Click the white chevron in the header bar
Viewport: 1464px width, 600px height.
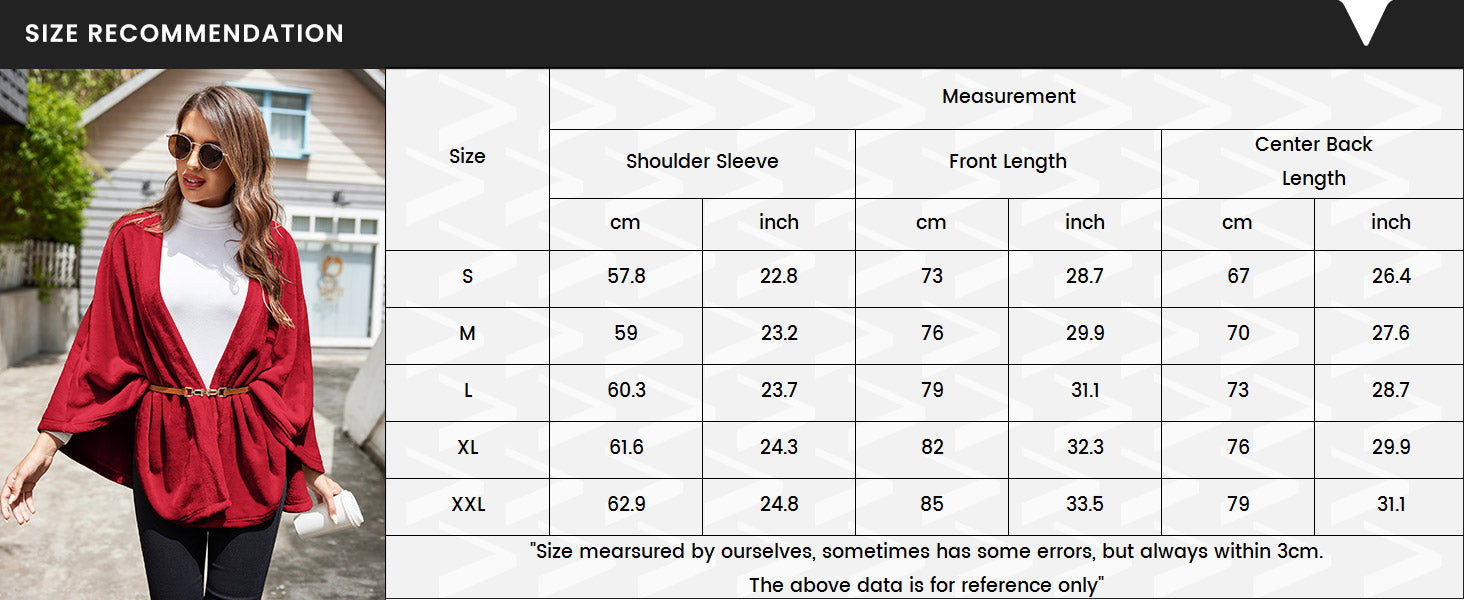(1366, 22)
